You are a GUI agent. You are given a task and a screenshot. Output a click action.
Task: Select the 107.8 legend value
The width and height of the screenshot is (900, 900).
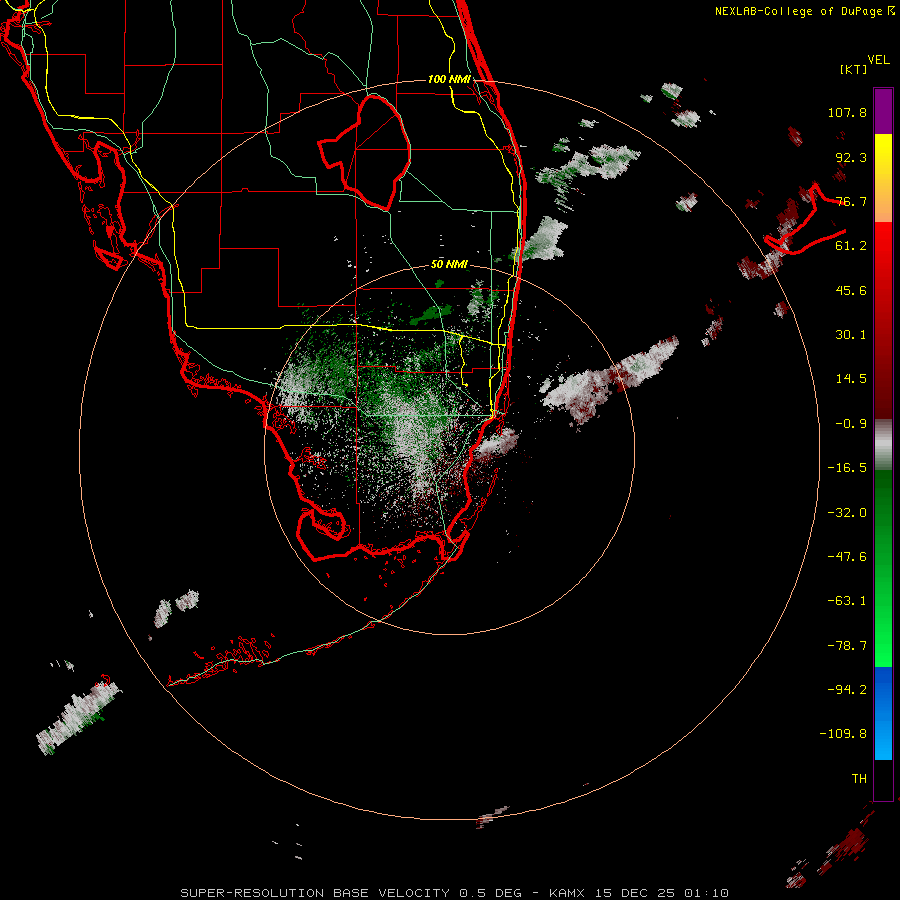[x=847, y=112]
